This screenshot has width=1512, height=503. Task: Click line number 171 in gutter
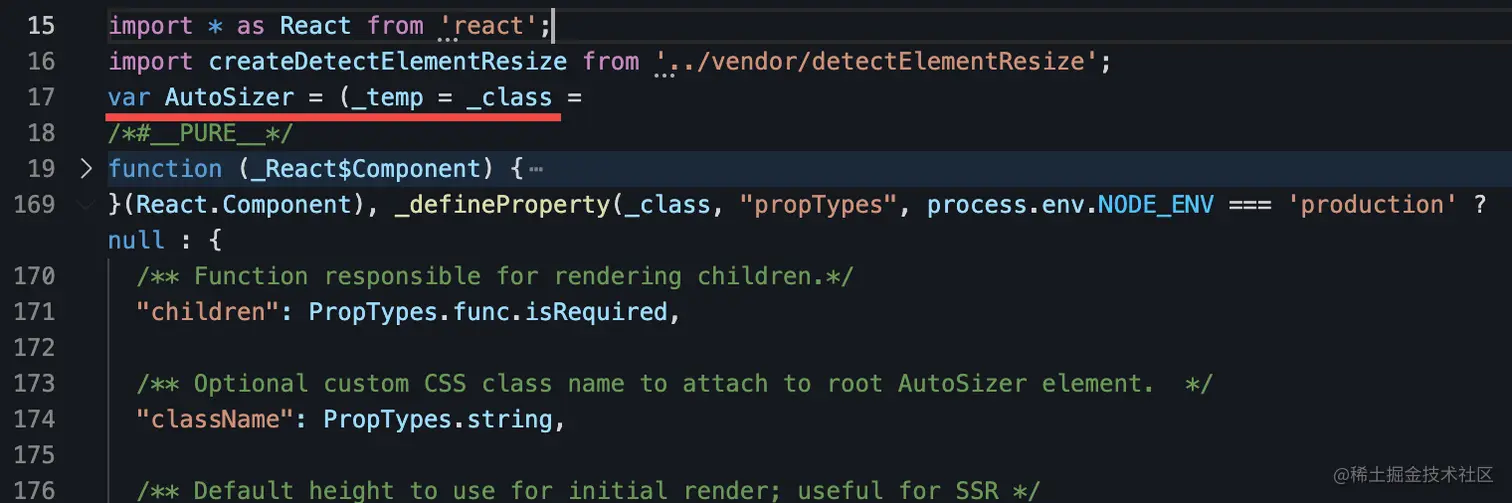coord(34,312)
